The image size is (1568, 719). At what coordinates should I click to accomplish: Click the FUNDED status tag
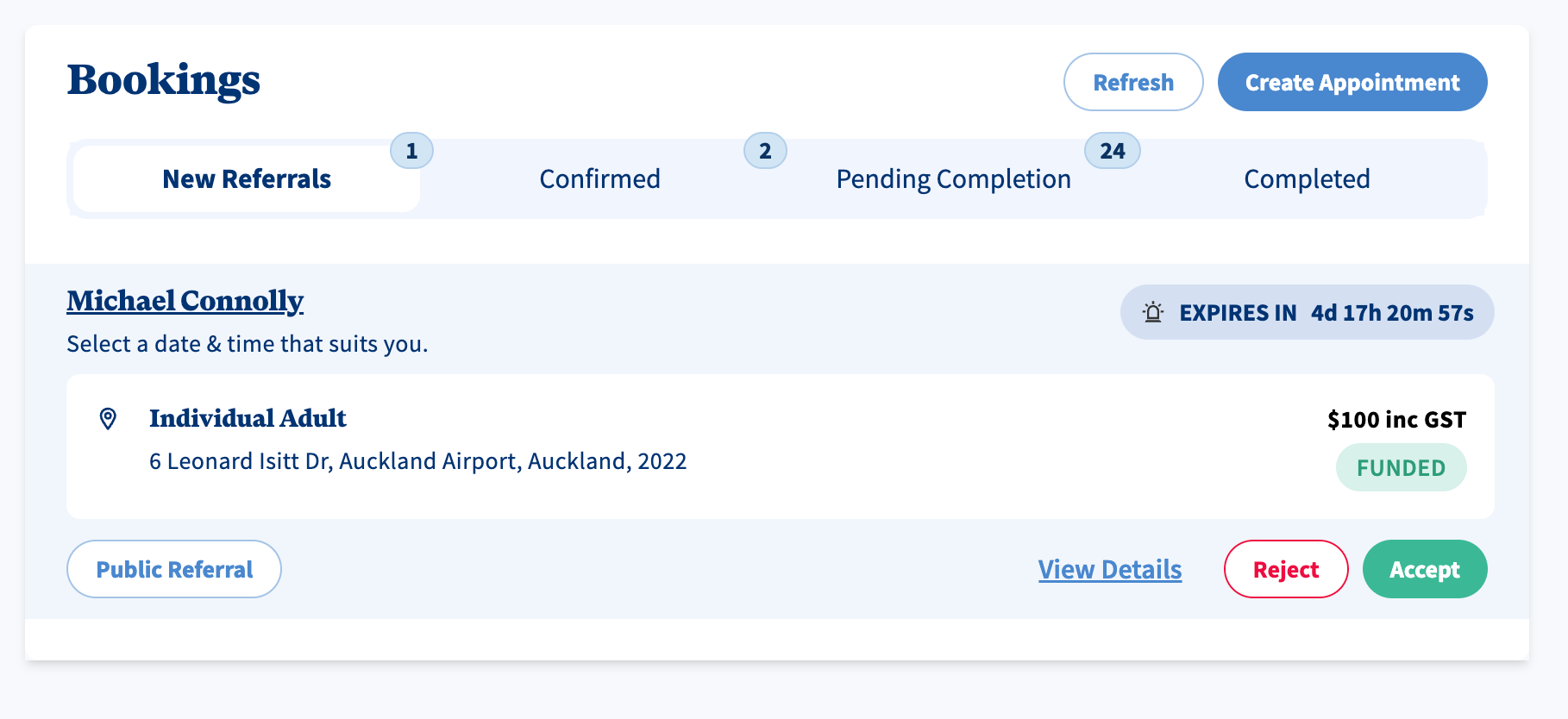point(1401,468)
